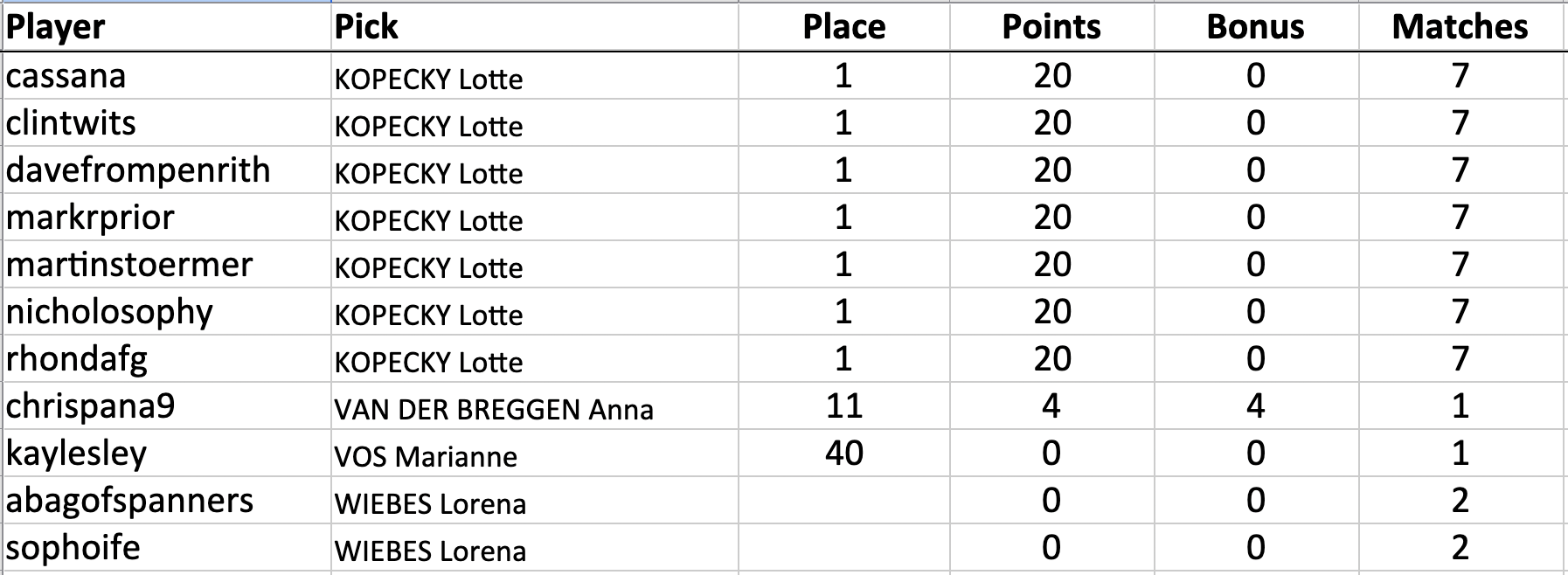Select the Player column header cell
This screenshot has width=1568, height=575.
click(166, 27)
